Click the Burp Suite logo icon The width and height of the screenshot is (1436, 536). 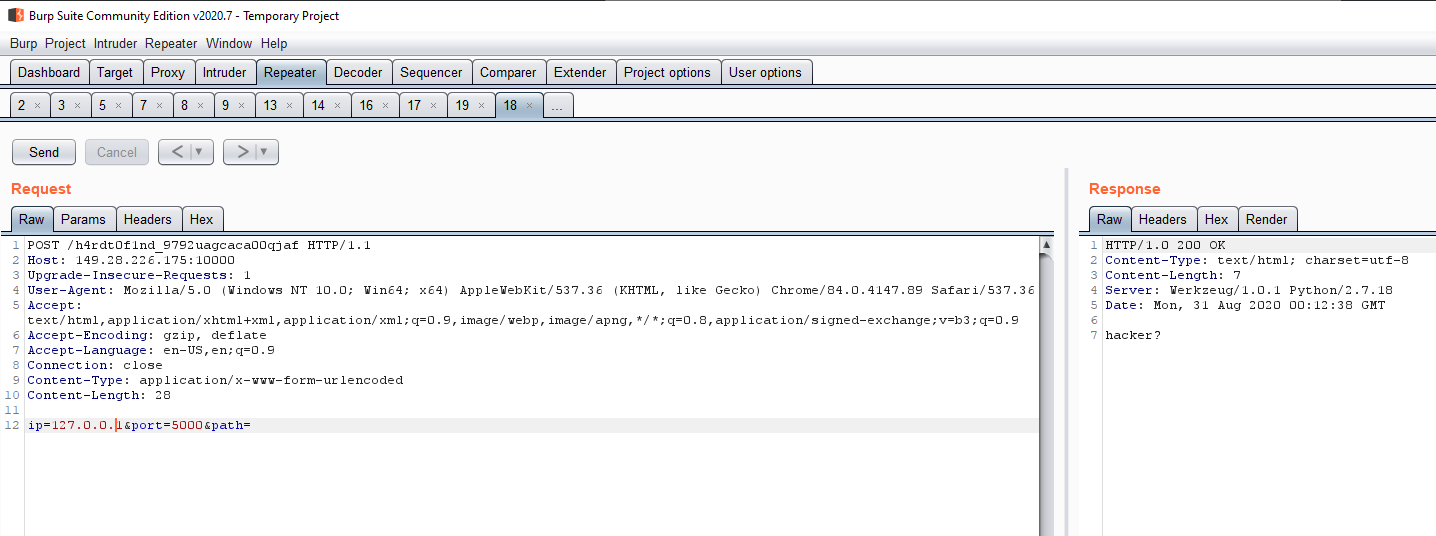point(16,15)
